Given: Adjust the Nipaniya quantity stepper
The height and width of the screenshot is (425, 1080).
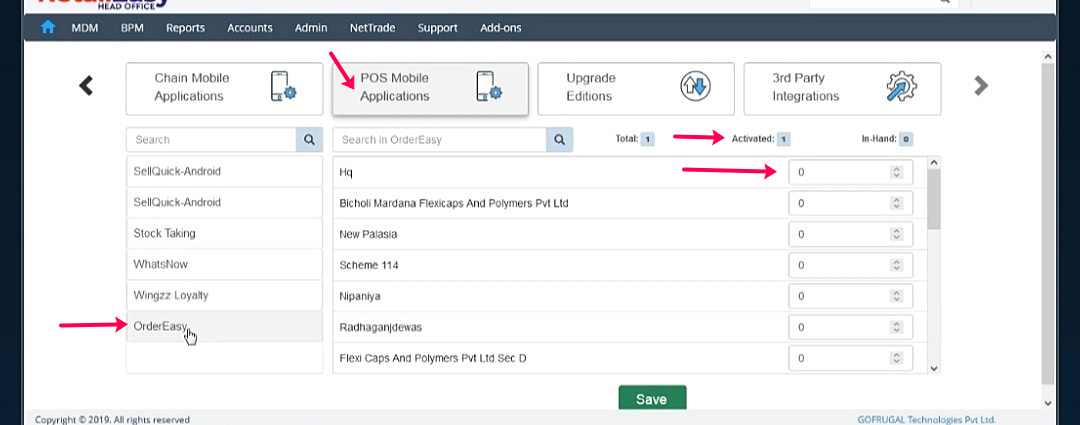Looking at the screenshot, I should (896, 296).
